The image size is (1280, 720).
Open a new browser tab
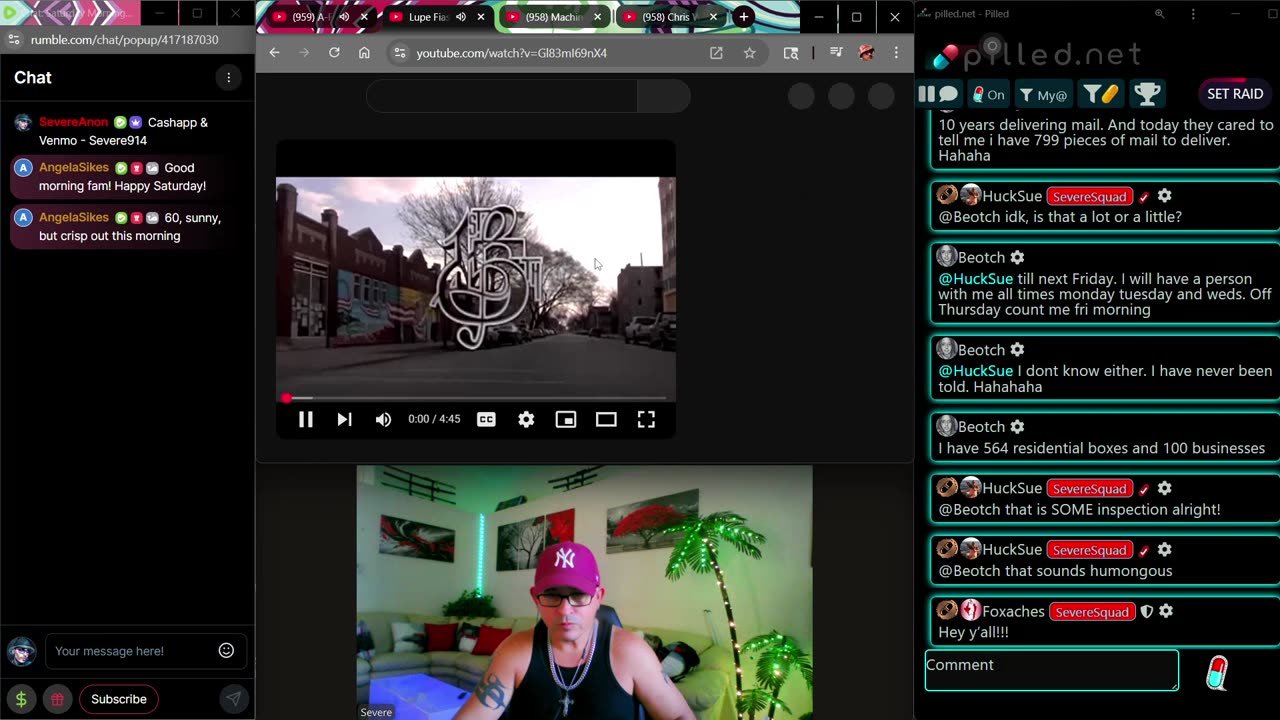click(743, 17)
